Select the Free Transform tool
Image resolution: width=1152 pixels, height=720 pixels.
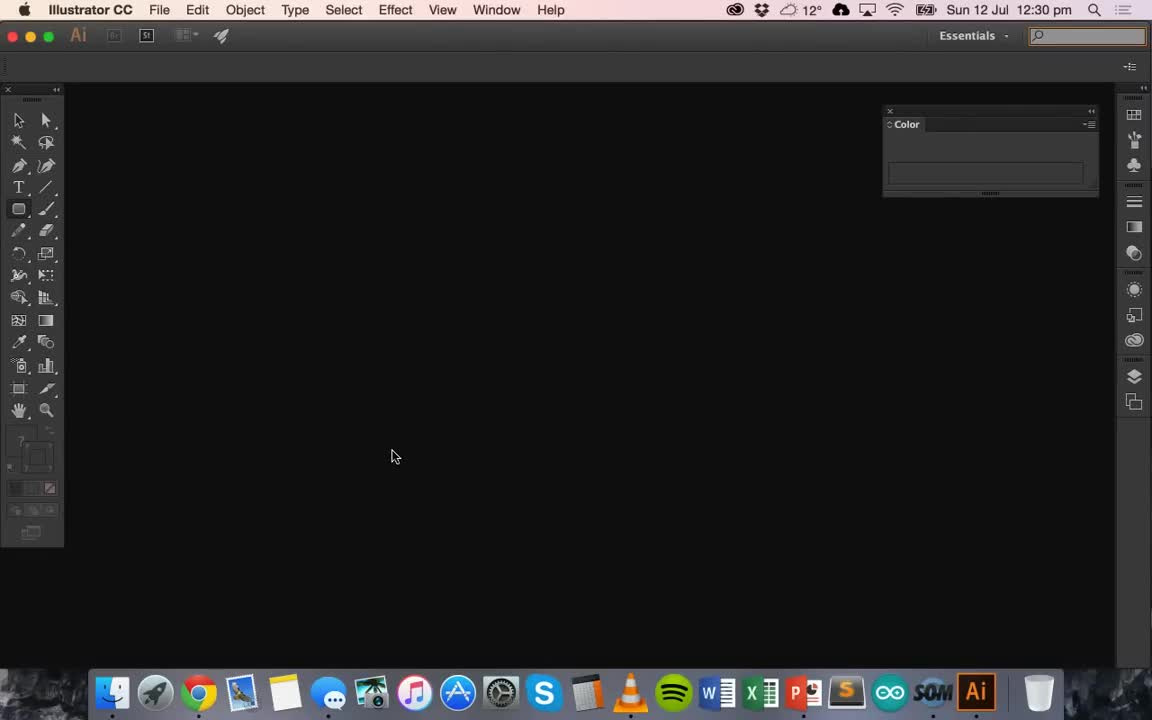coord(46,276)
